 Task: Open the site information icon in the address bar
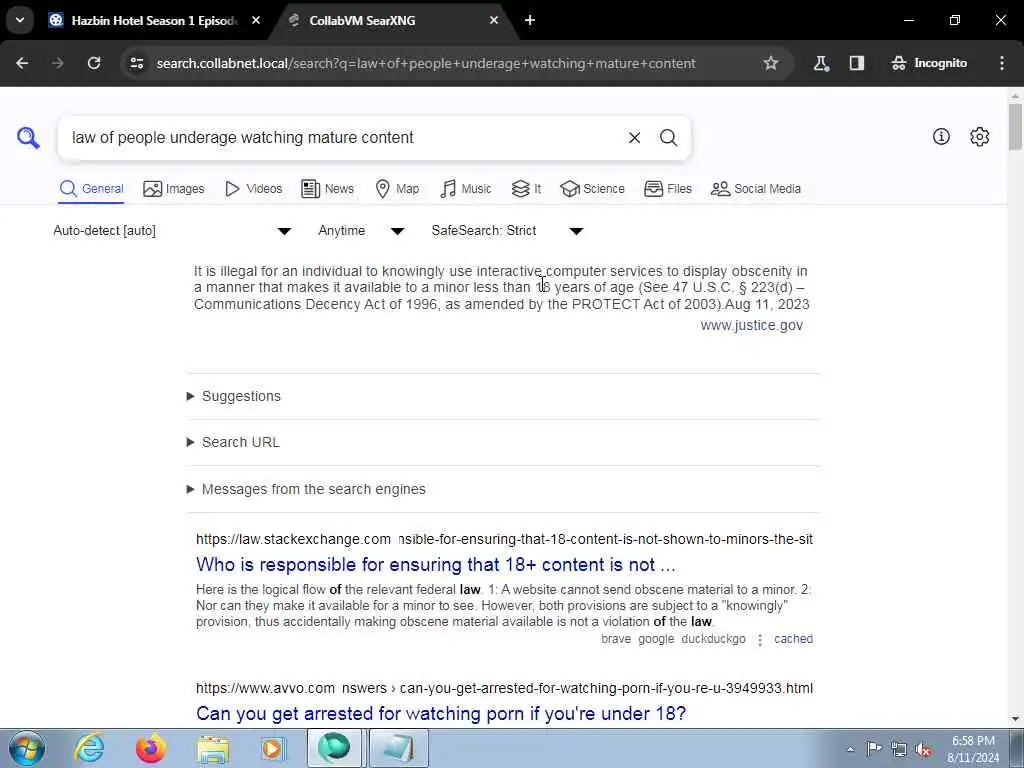136,63
